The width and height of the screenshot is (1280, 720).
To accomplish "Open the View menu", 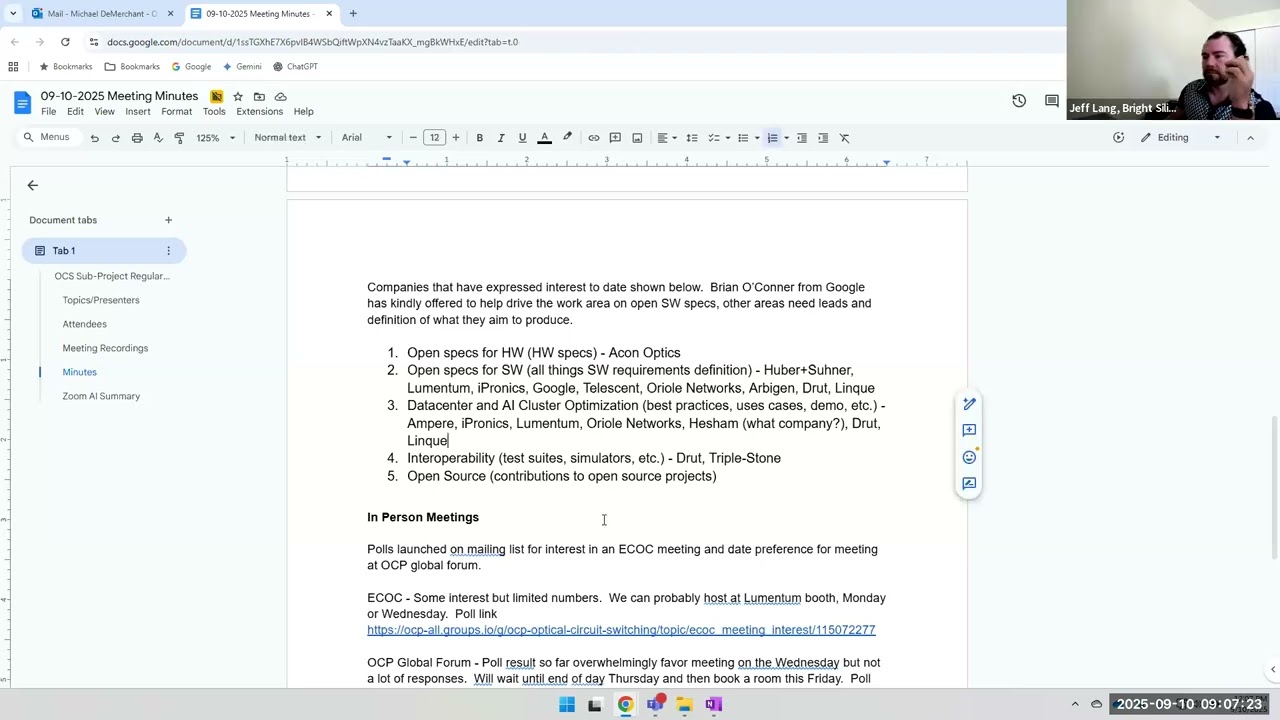I will point(104,111).
